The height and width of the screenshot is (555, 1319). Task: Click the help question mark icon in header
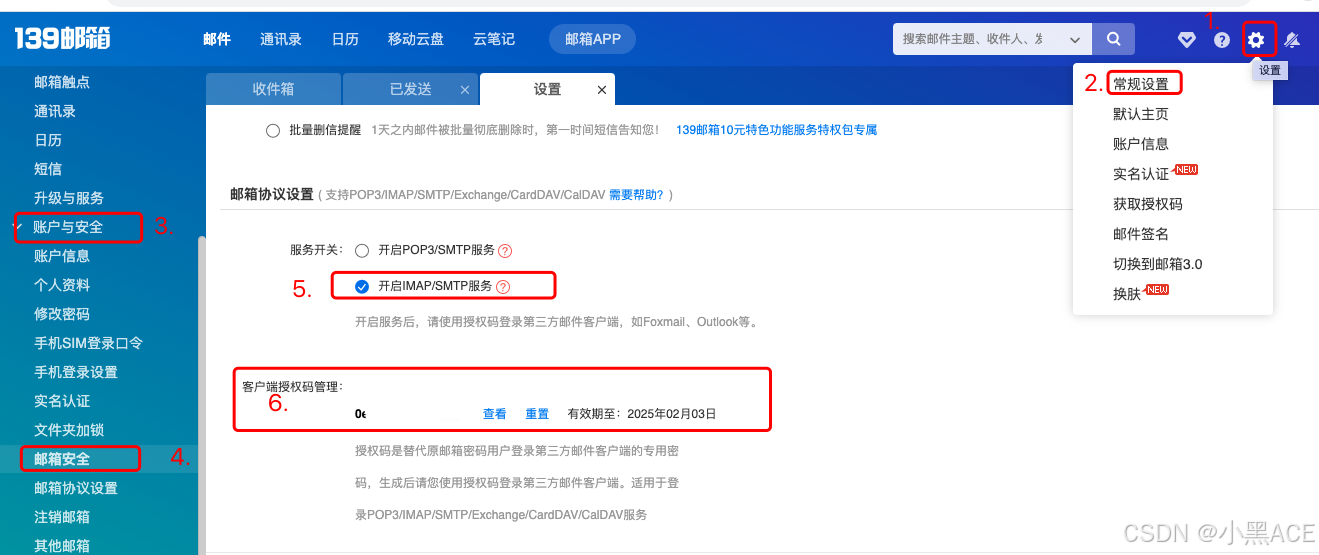(1222, 40)
